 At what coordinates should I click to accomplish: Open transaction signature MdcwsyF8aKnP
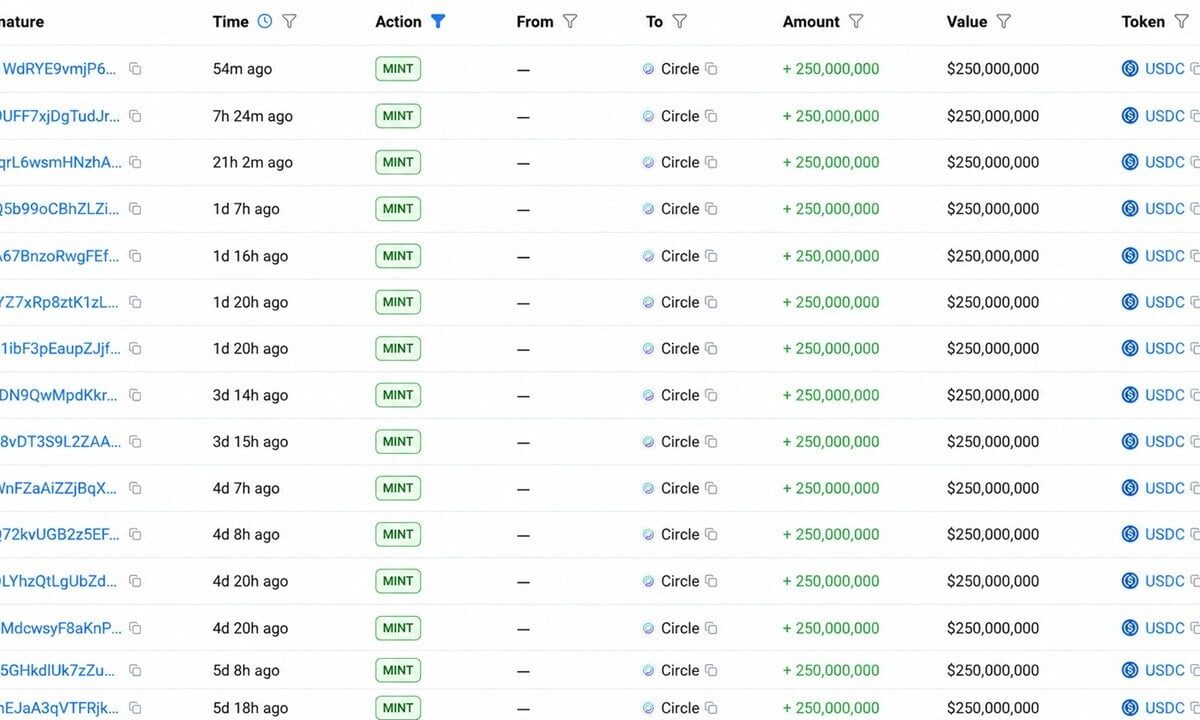pos(60,628)
